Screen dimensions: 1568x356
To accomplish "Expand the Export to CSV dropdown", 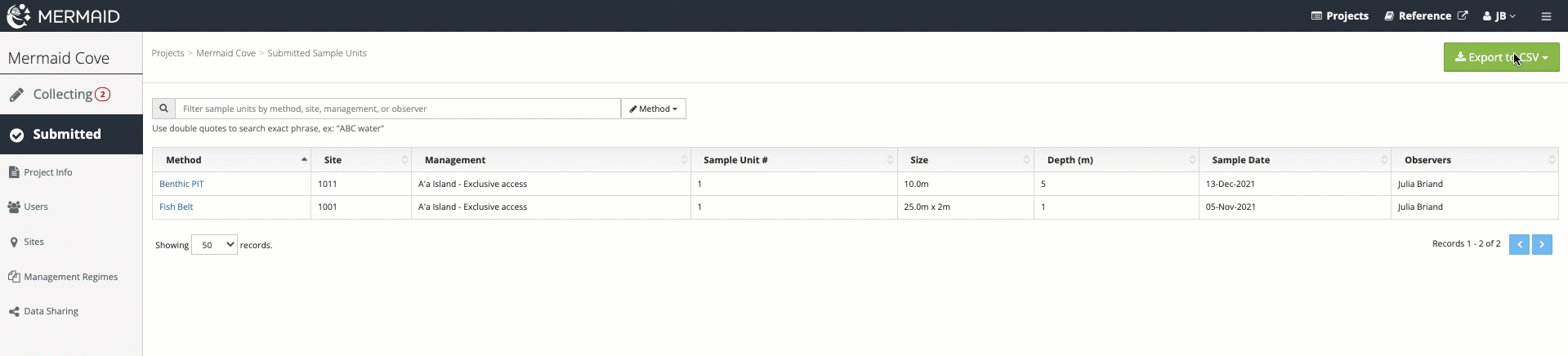I will click(1501, 57).
